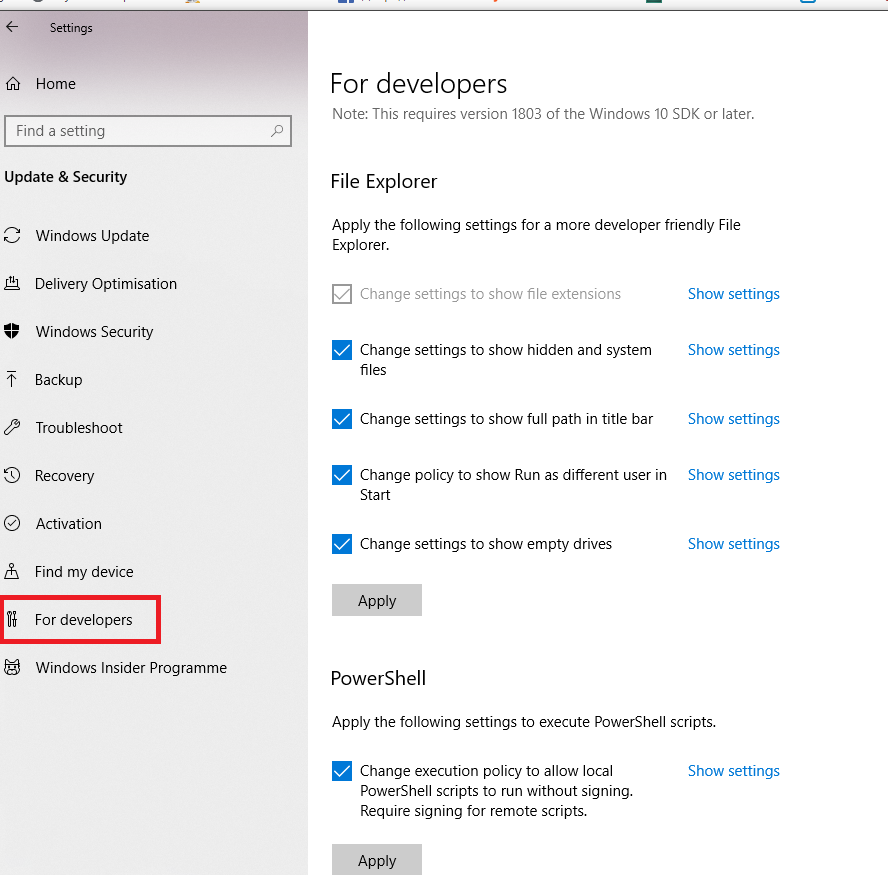Image resolution: width=888 pixels, height=875 pixels.
Task: Click the back arrow in Settings
Action: coord(12,27)
